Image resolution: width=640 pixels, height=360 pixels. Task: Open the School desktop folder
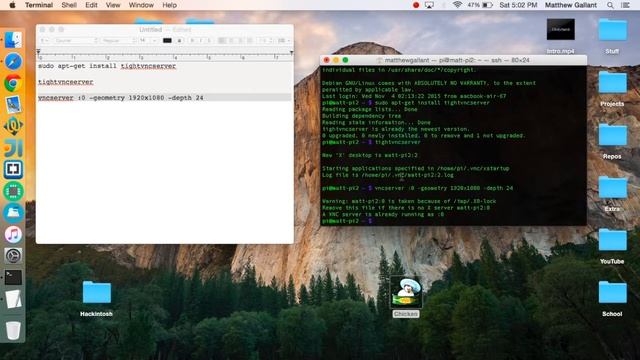(612, 293)
